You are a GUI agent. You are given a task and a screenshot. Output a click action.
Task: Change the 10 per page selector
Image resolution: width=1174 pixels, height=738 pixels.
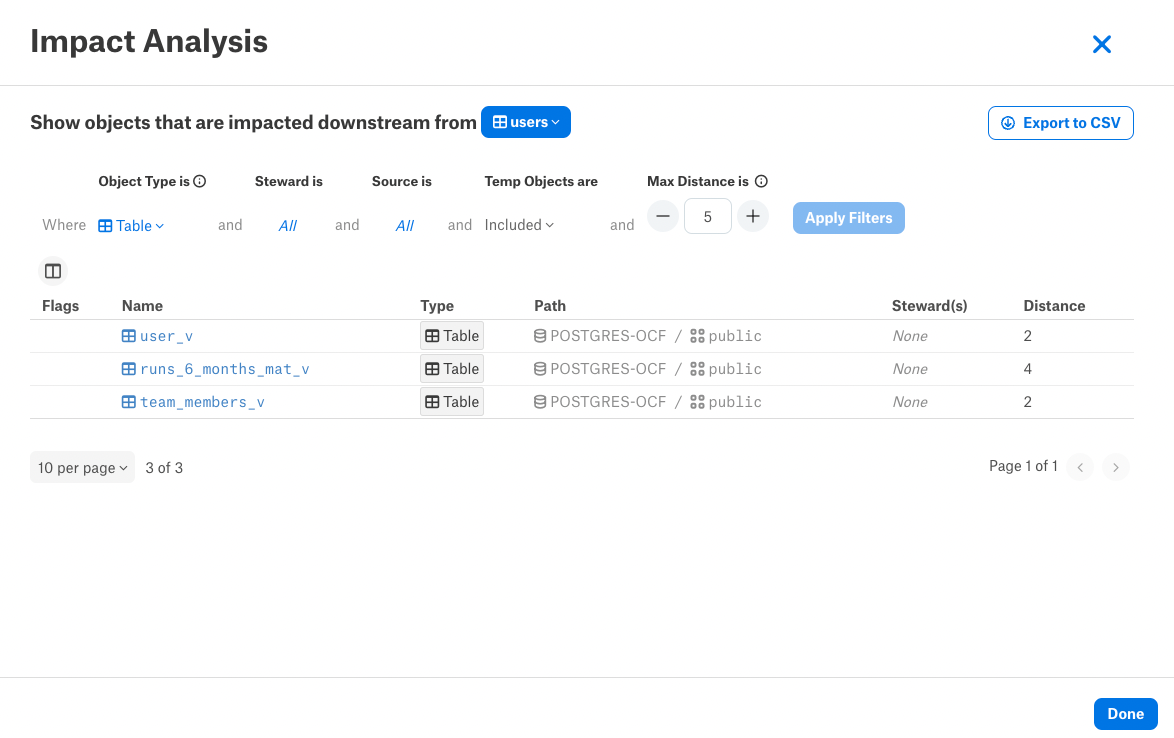(x=82, y=467)
